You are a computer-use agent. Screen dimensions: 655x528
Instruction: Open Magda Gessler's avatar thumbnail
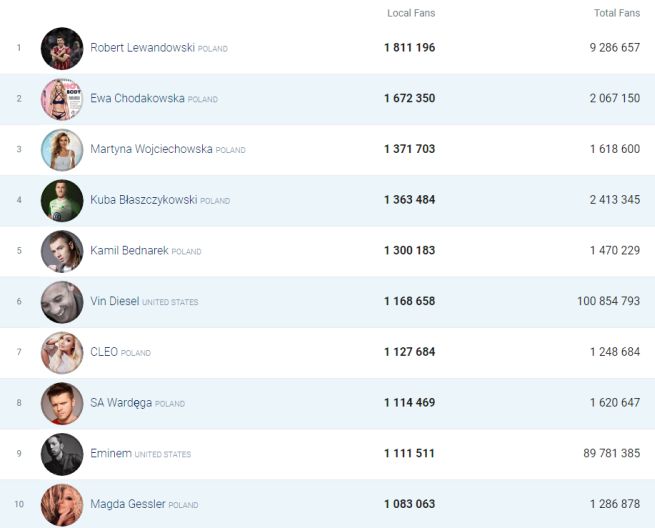62,504
